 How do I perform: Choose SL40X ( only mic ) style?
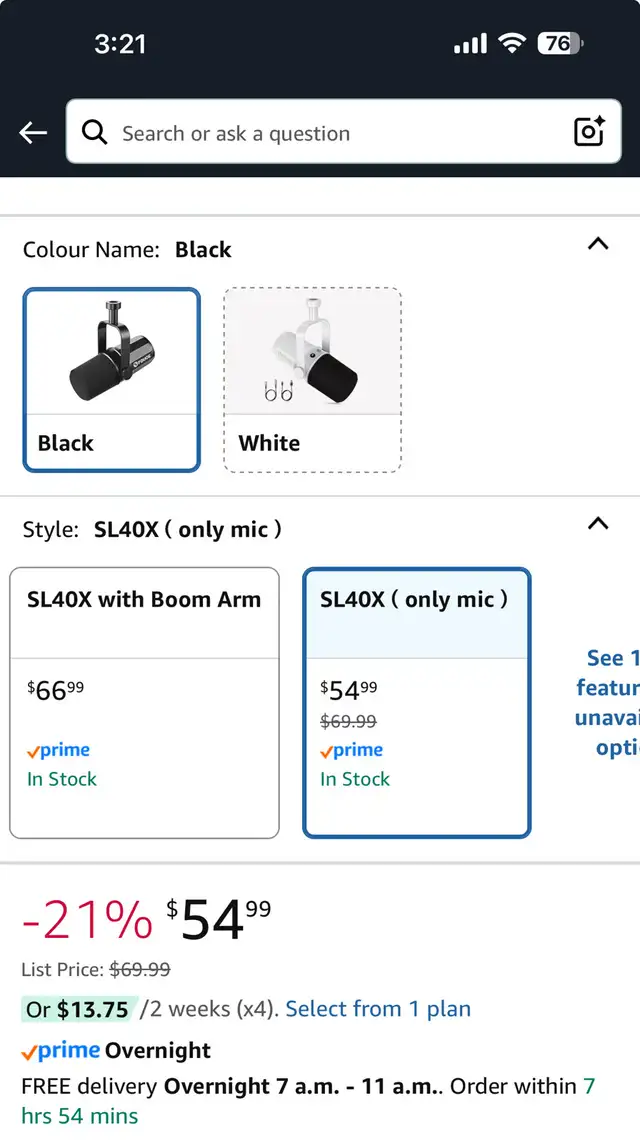tap(417, 703)
